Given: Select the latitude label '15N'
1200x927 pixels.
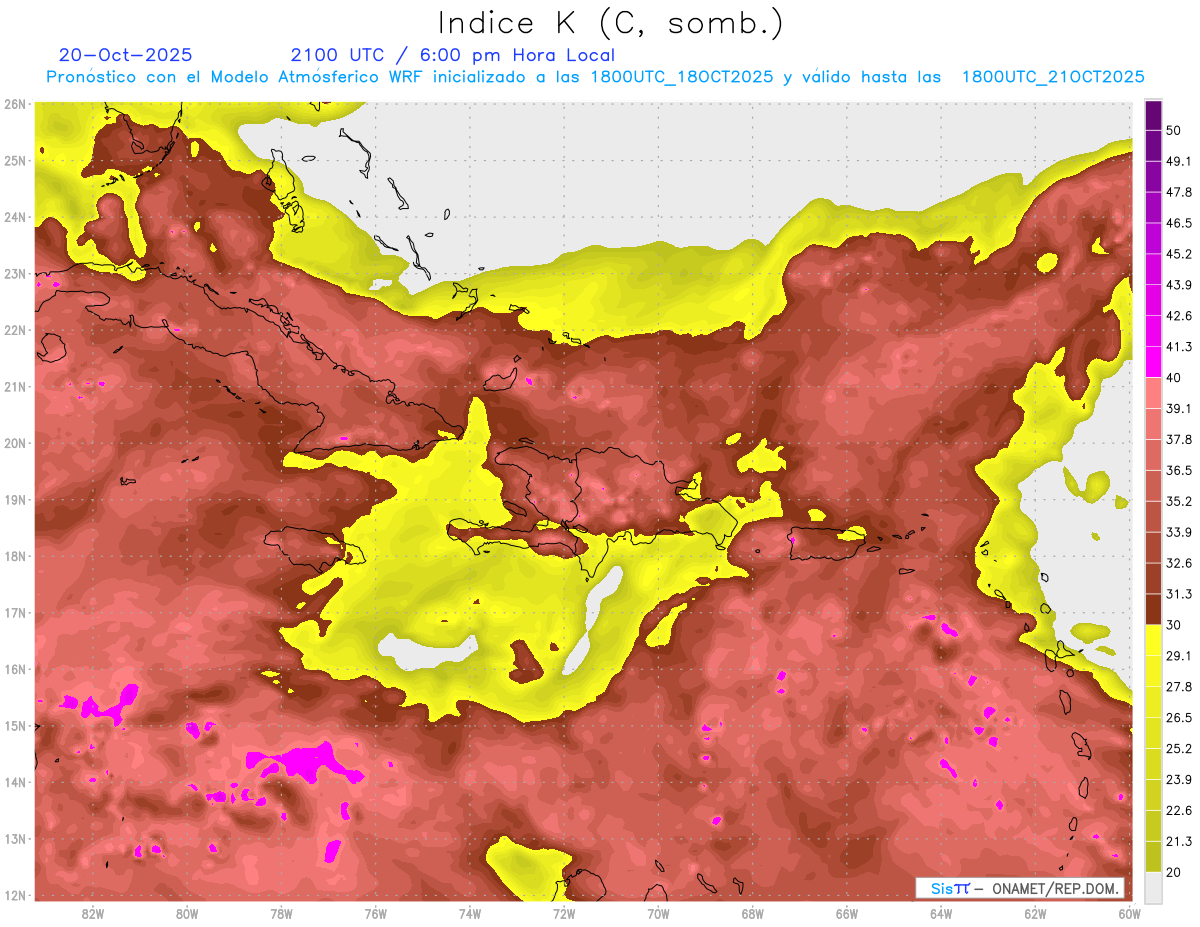Looking at the screenshot, I should pyautogui.click(x=15, y=726).
